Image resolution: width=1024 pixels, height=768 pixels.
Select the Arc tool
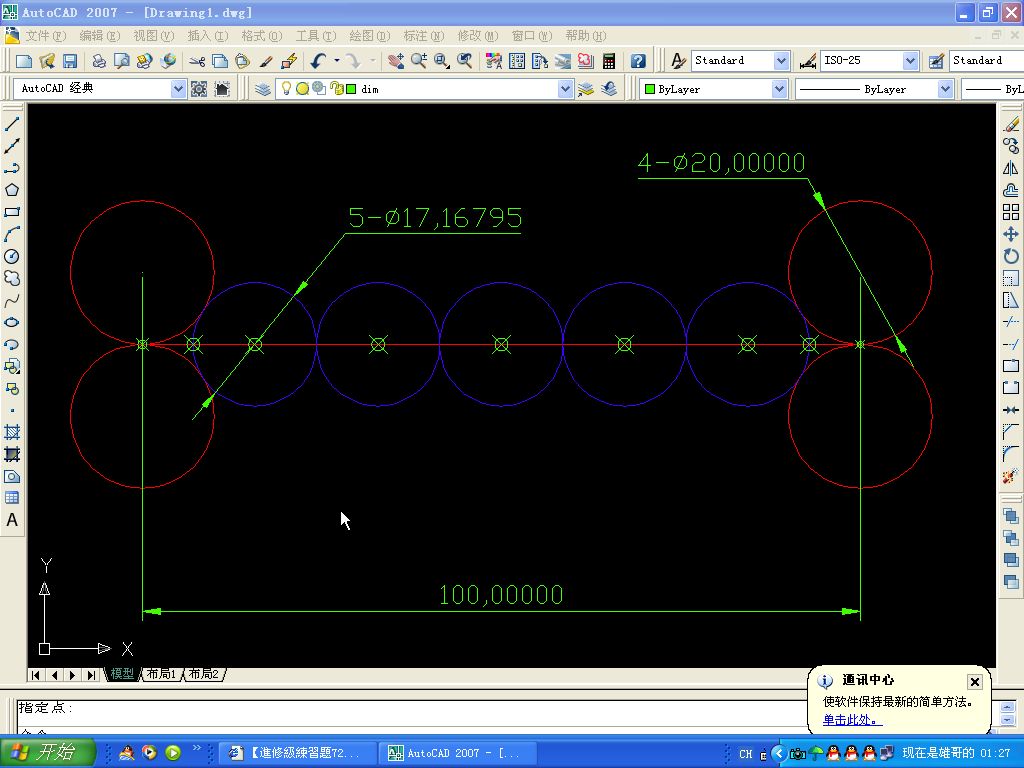[12, 234]
